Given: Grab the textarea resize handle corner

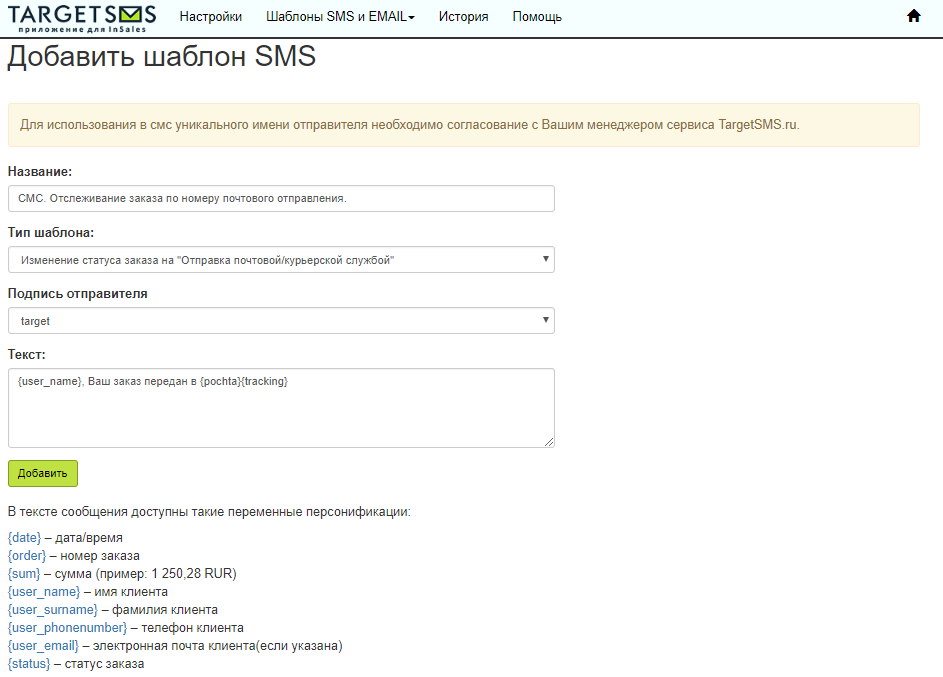Looking at the screenshot, I should 549,443.
